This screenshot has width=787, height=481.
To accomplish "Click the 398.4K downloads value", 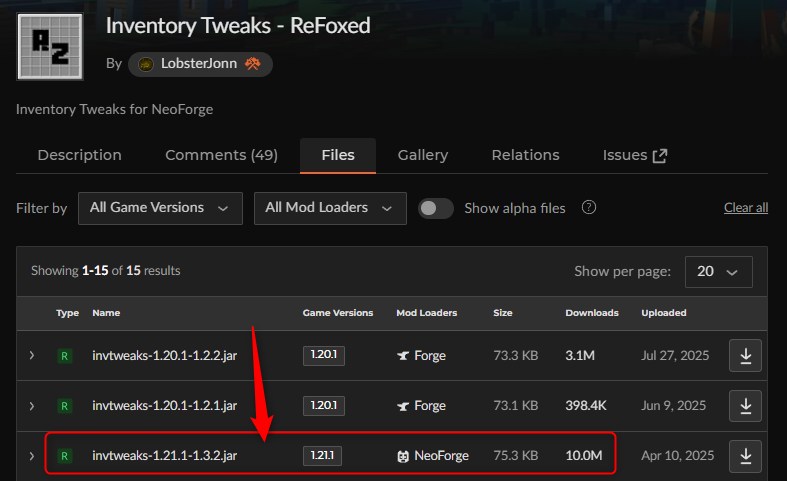I will tap(586, 405).
